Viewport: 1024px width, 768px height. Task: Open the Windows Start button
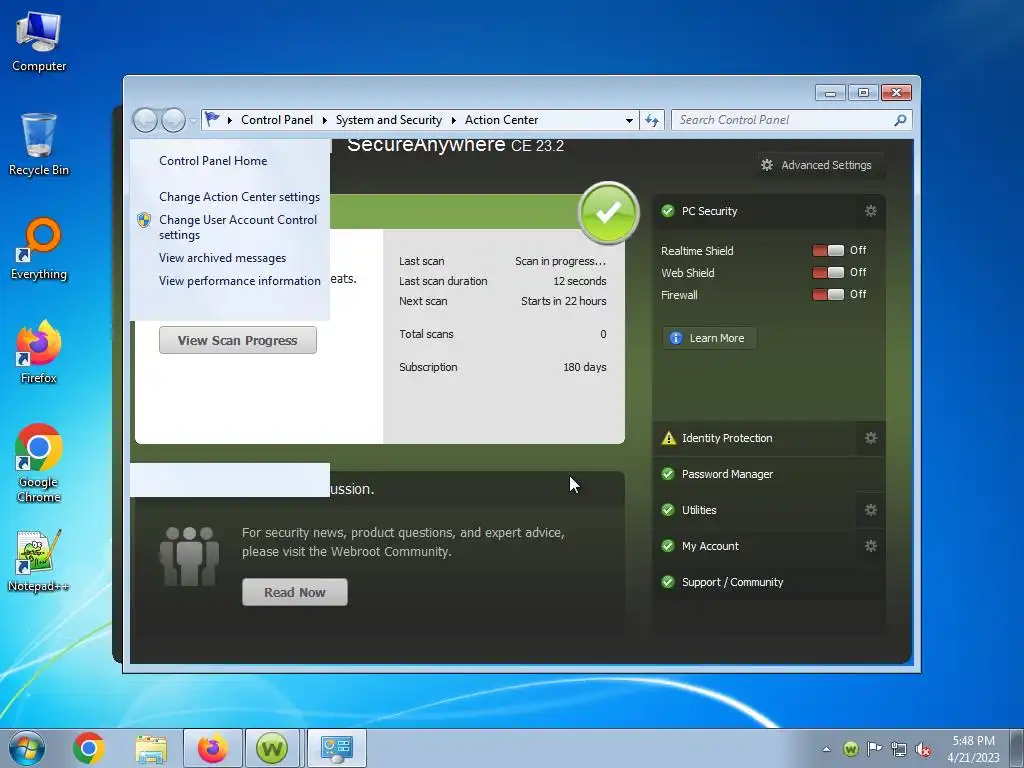pyautogui.click(x=27, y=748)
